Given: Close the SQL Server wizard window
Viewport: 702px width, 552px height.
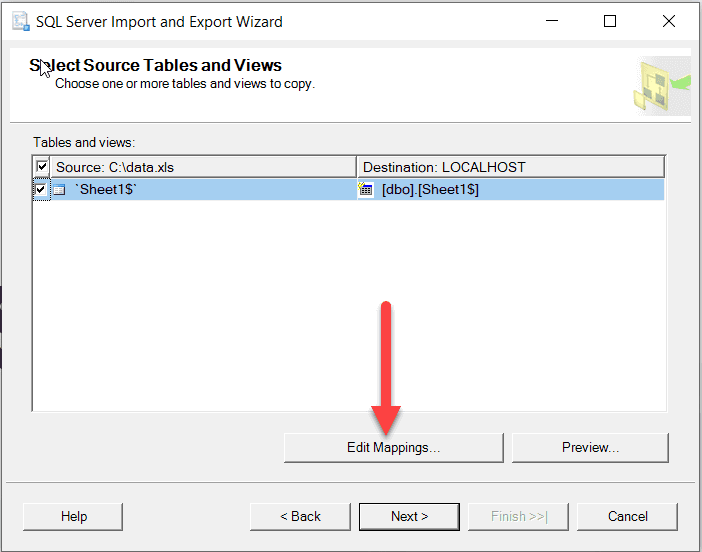Looking at the screenshot, I should 668,21.
